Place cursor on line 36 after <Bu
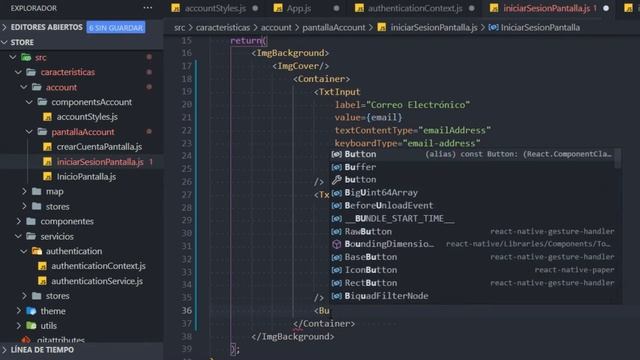The height and width of the screenshot is (360, 640). [x=330, y=311]
